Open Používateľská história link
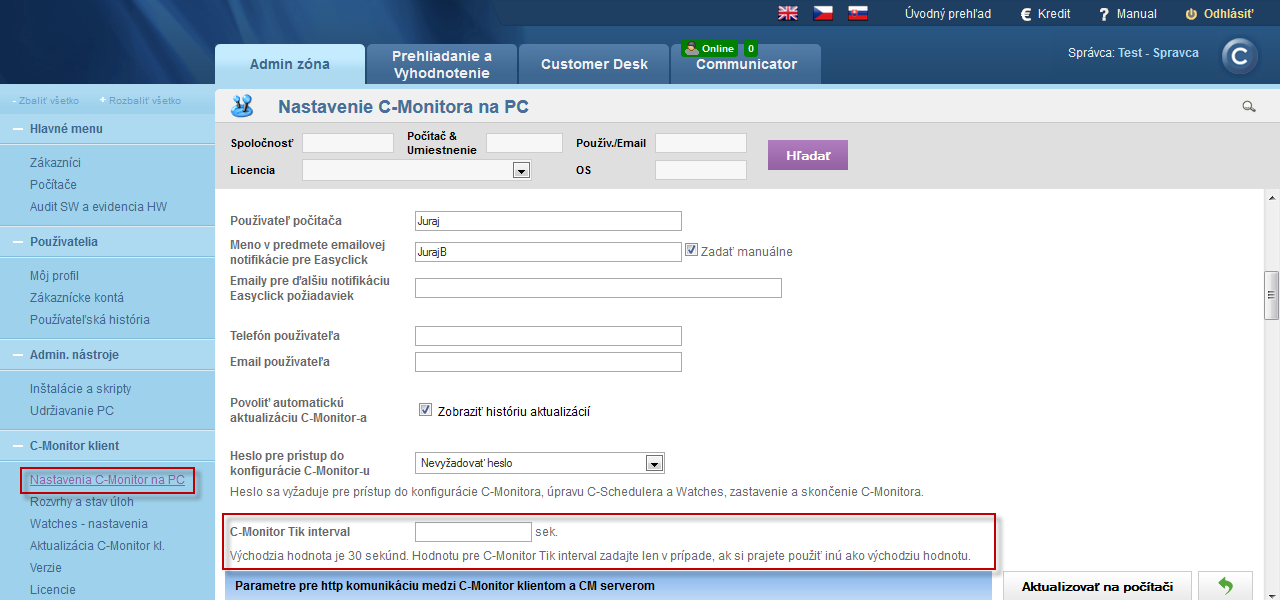 click(90, 320)
